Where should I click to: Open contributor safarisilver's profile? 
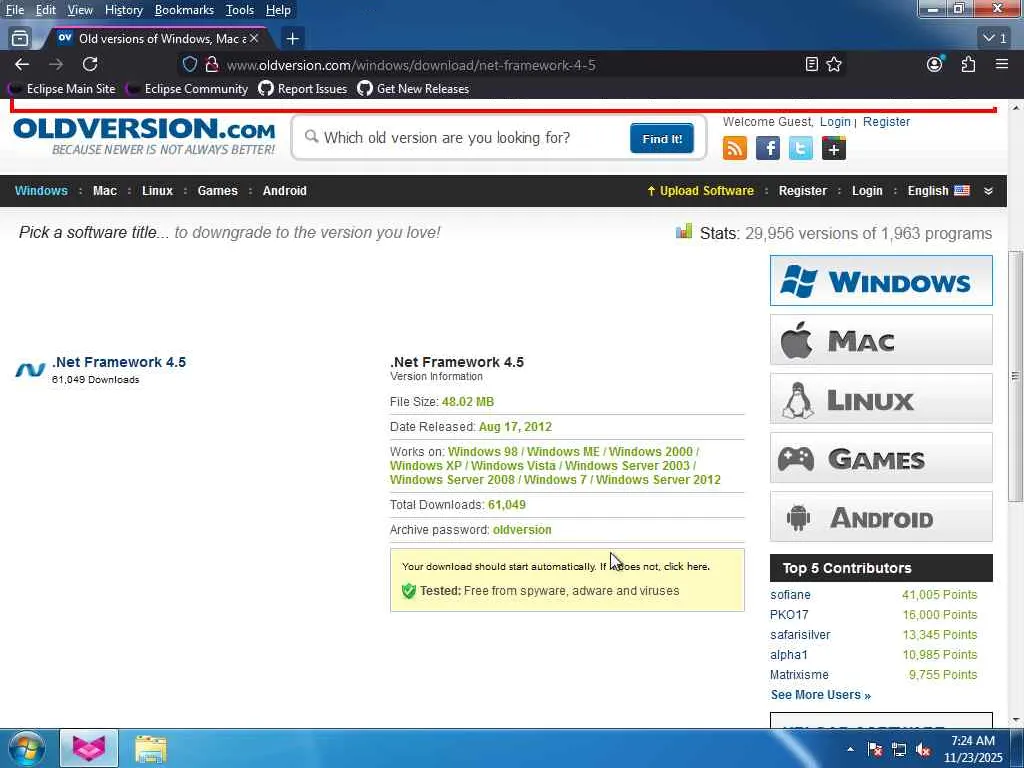800,635
